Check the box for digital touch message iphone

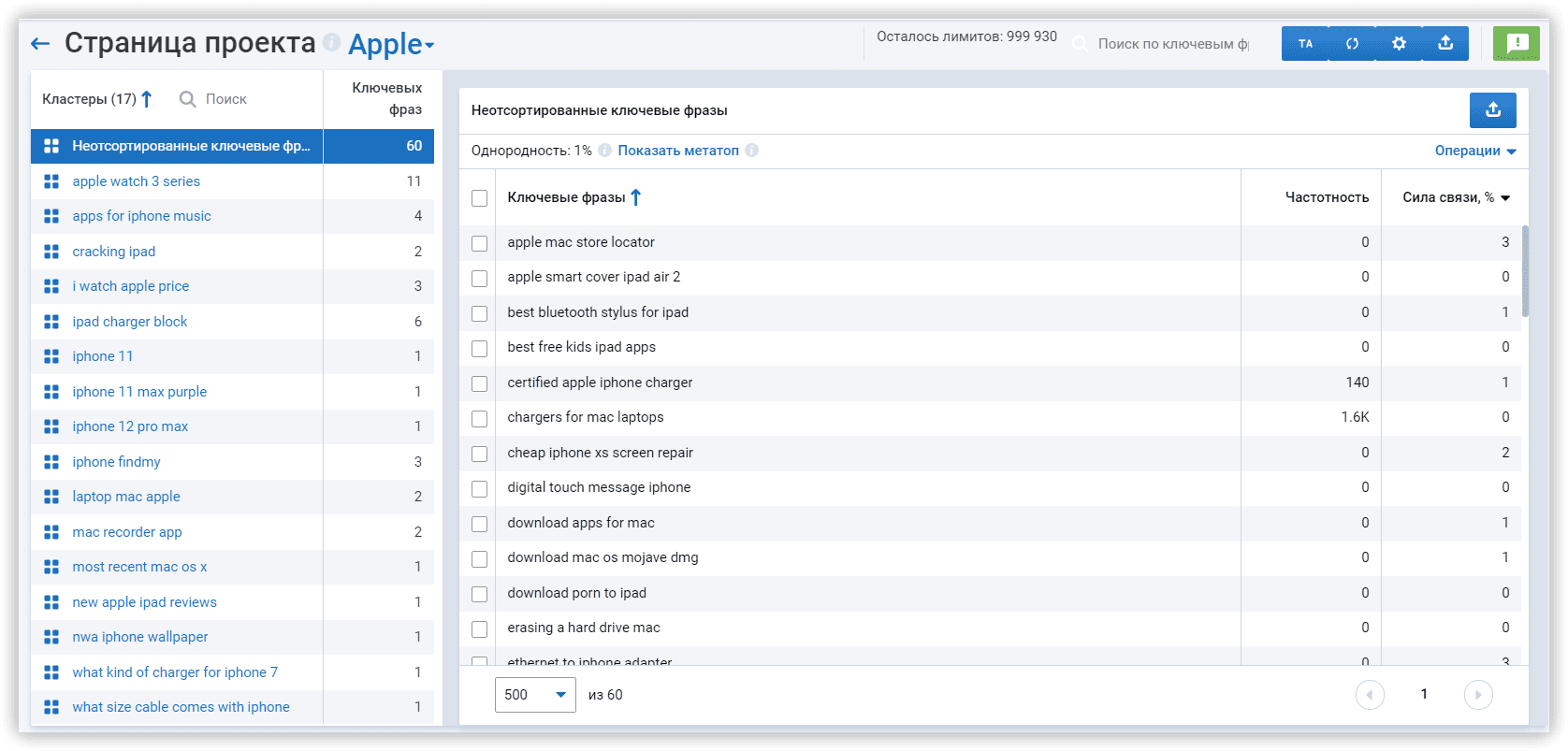click(x=480, y=488)
